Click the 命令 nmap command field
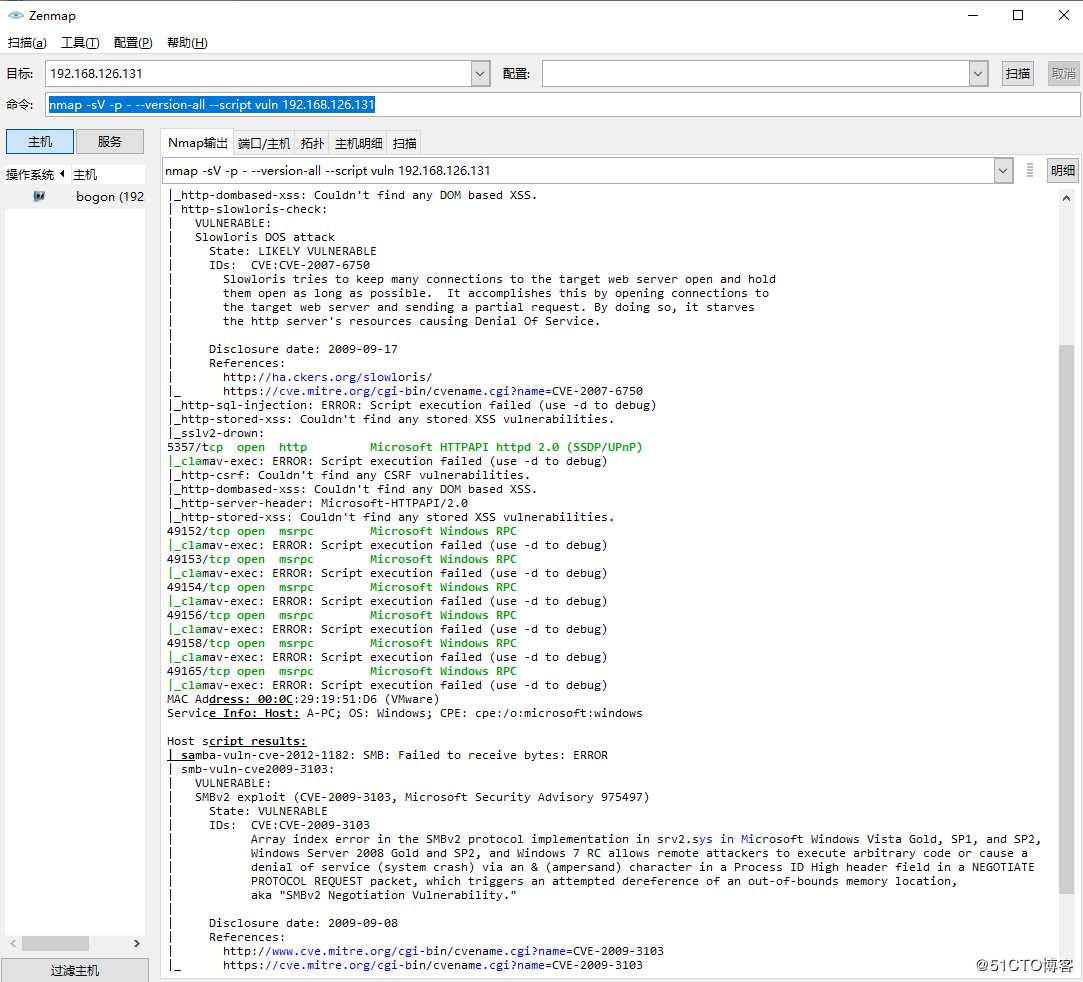 pos(563,104)
